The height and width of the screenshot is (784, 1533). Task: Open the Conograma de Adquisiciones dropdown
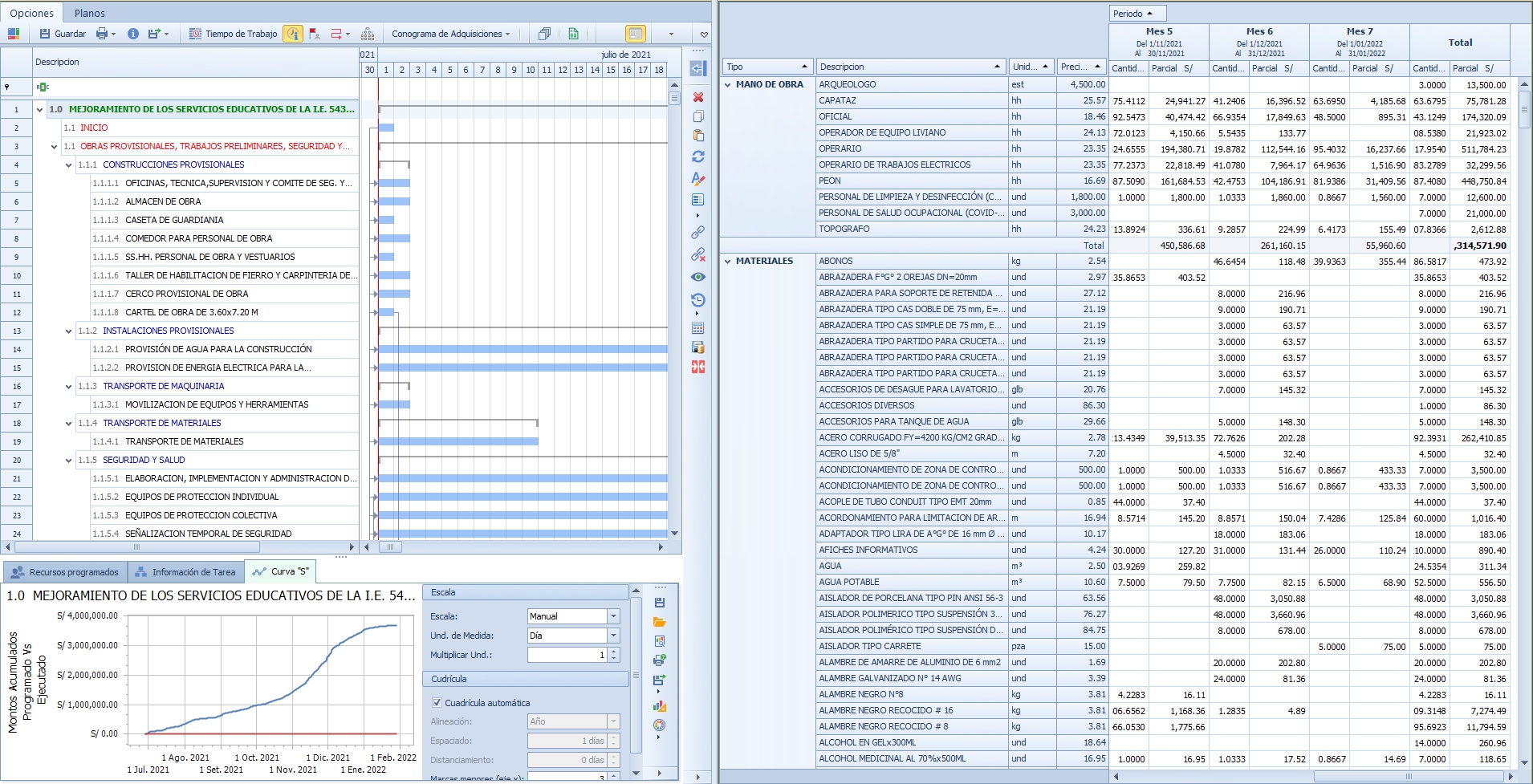(450, 34)
